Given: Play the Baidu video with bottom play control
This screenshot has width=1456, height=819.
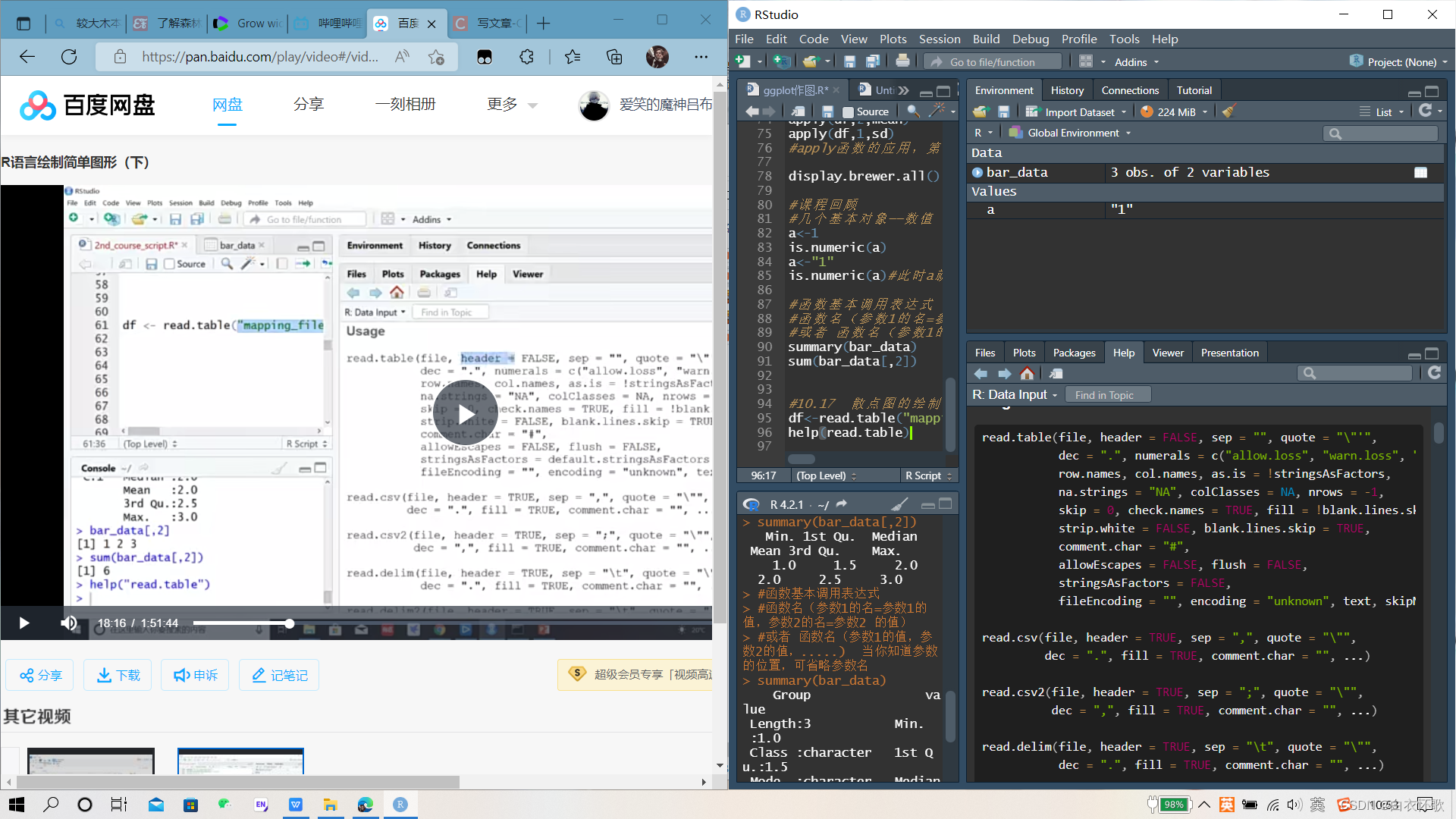Looking at the screenshot, I should tap(24, 623).
